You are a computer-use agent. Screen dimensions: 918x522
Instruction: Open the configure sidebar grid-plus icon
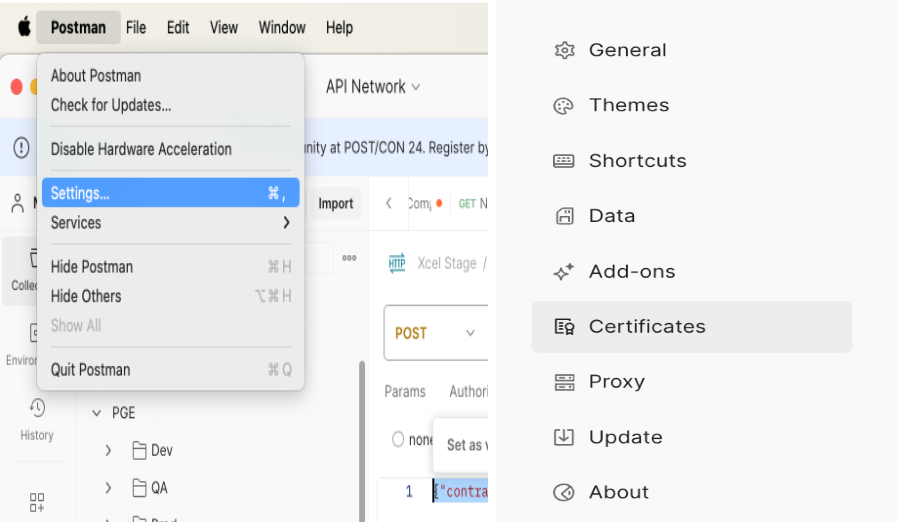pyautogui.click(x=37, y=502)
